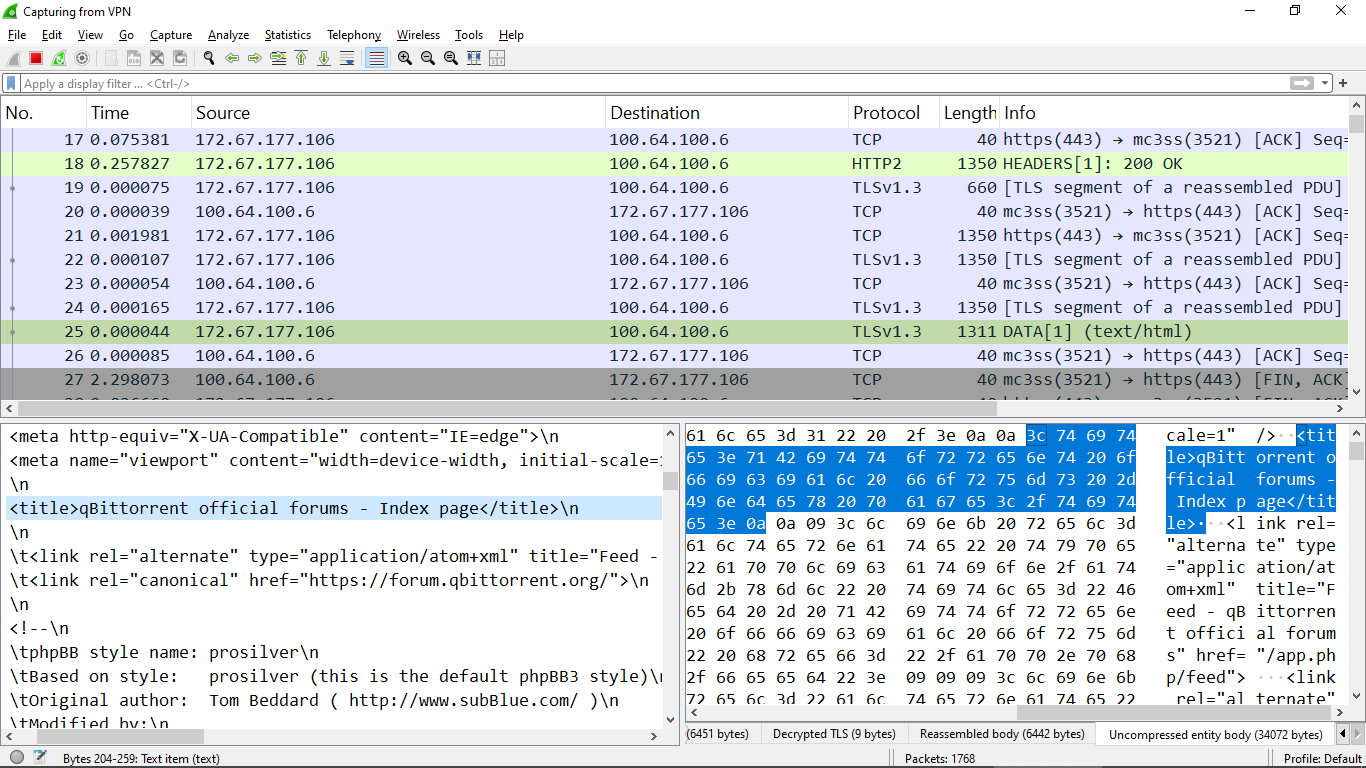Image resolution: width=1366 pixels, height=768 pixels.
Task: Click the packet list vertical scrollbar
Action: click(1356, 250)
